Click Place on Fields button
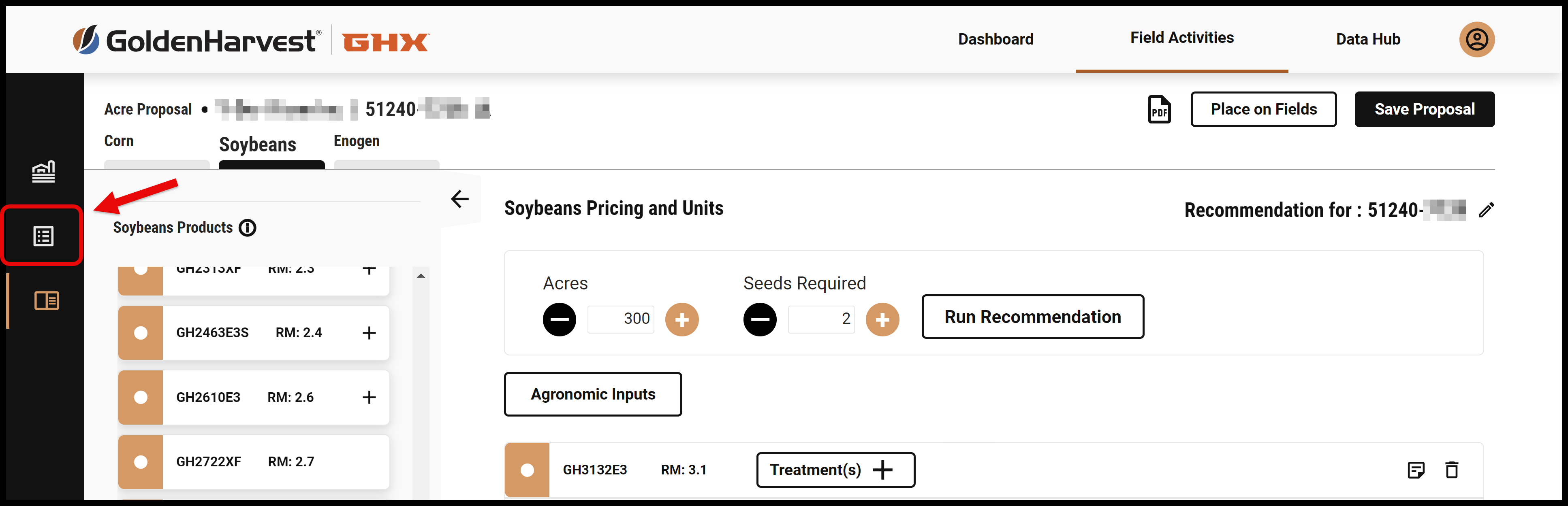Image resolution: width=1568 pixels, height=506 pixels. click(1264, 109)
